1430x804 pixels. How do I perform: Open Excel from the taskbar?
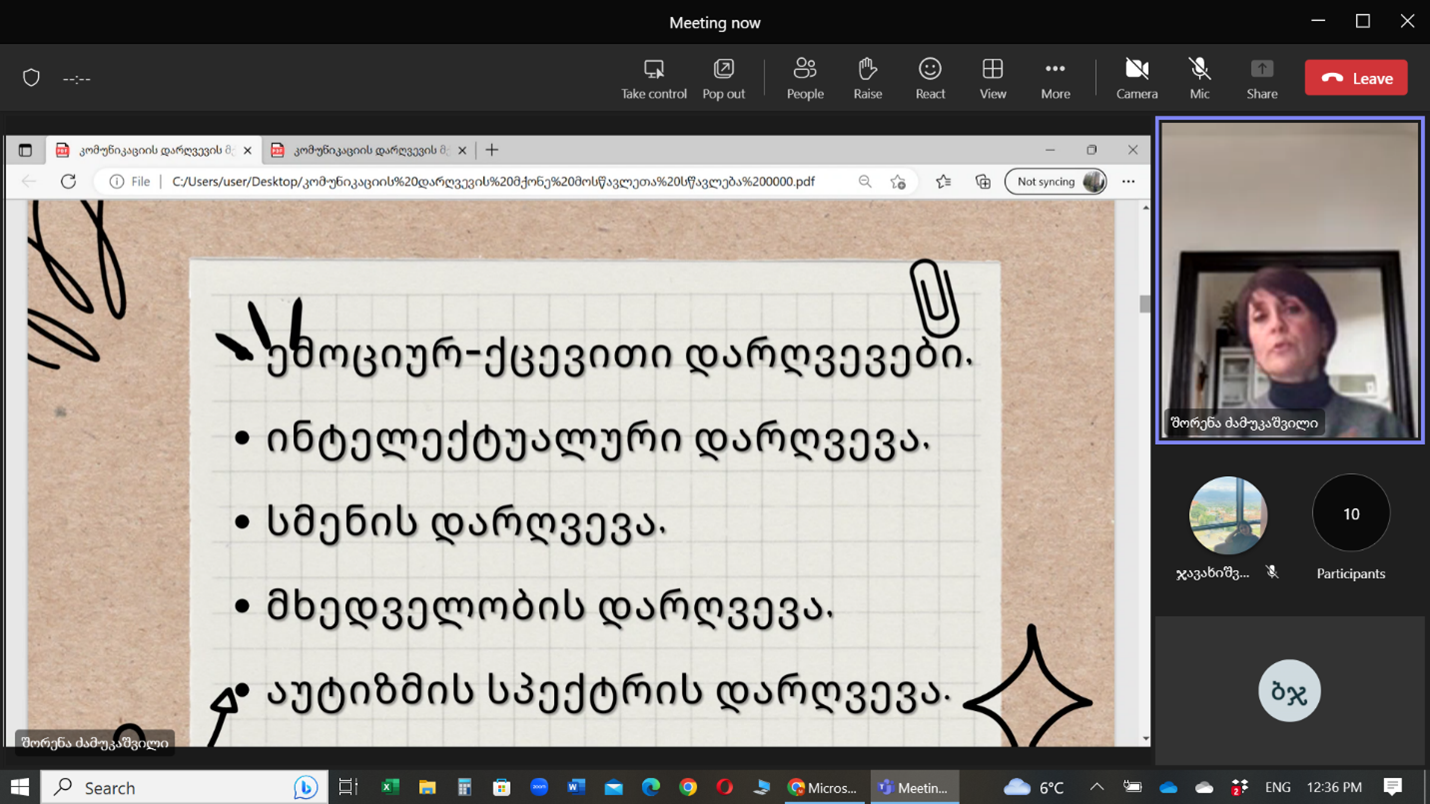[x=390, y=788]
